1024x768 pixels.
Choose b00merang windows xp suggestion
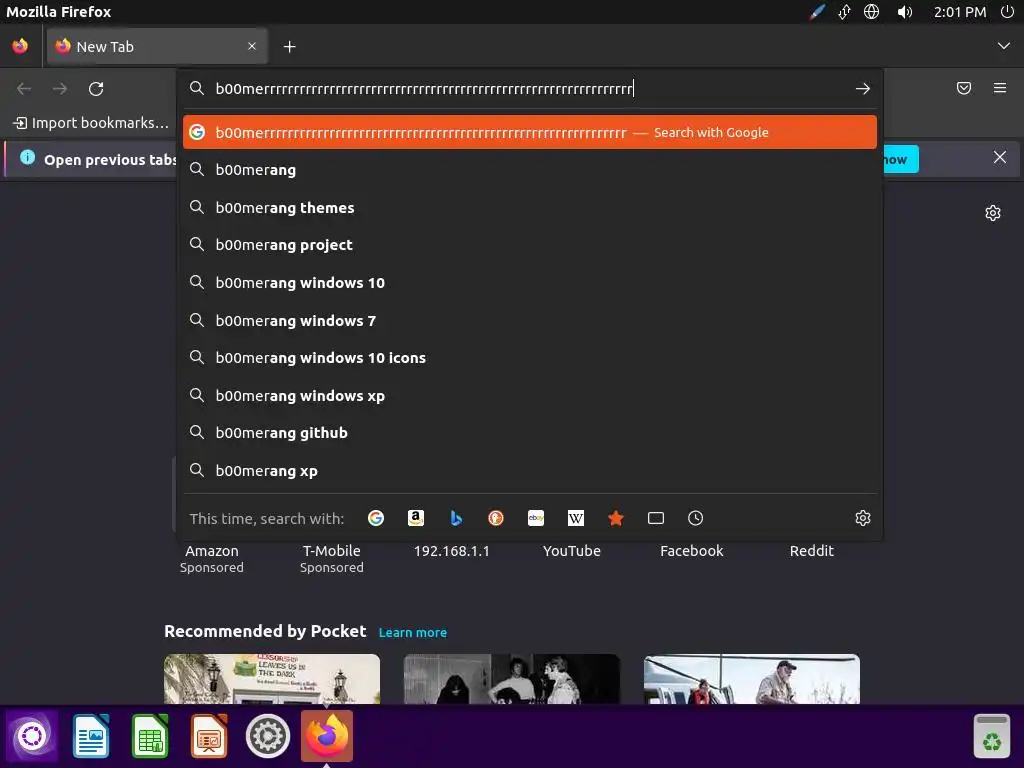click(x=530, y=396)
